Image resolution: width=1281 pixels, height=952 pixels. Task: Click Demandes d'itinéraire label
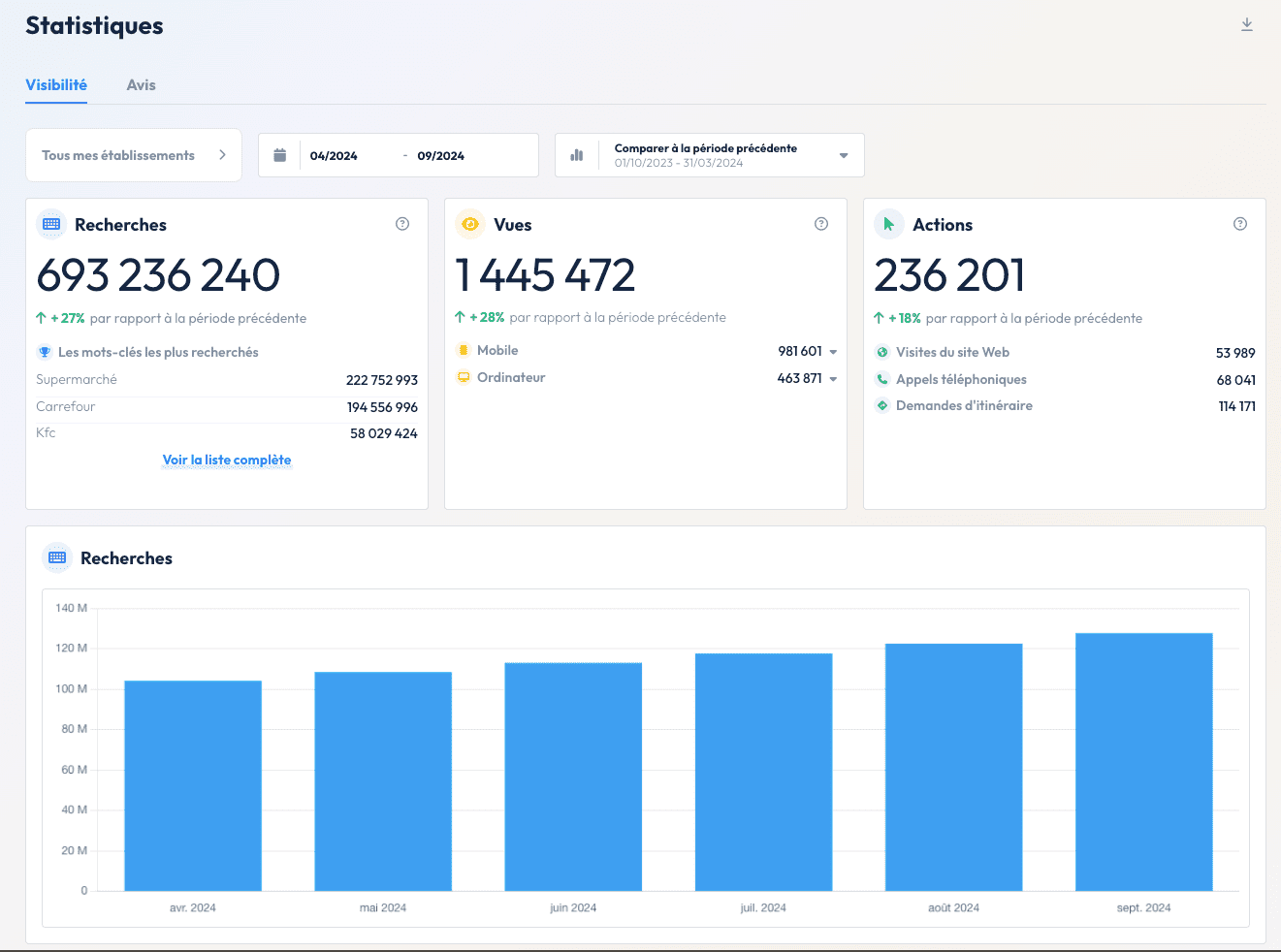(964, 405)
